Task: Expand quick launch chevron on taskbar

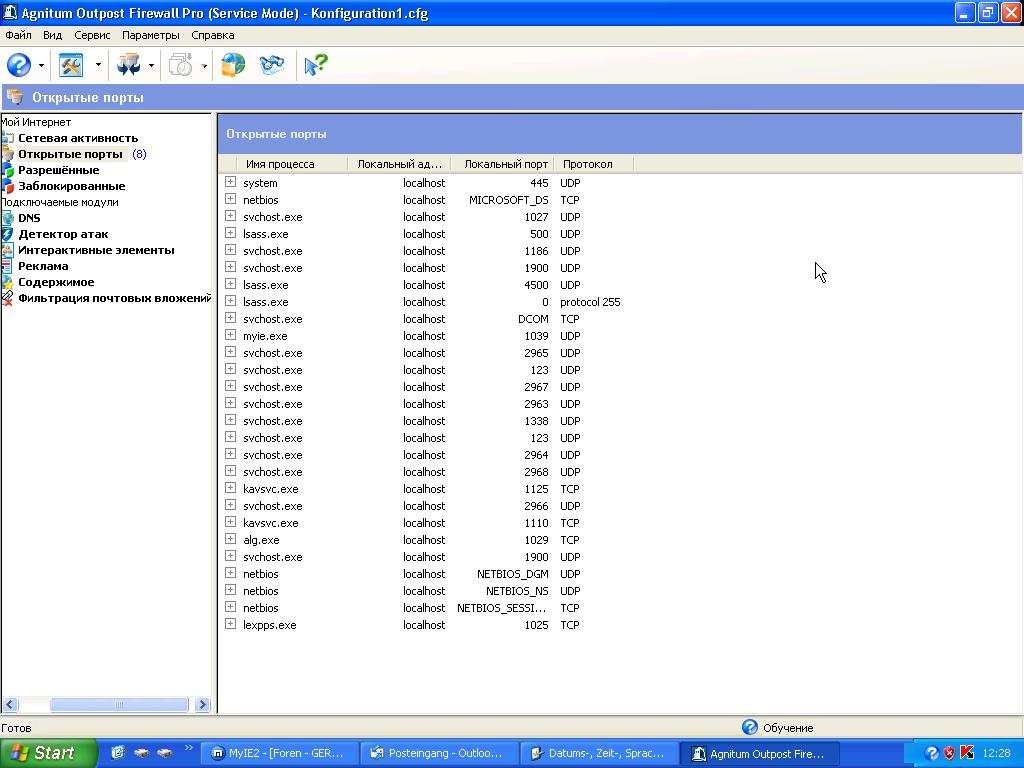Action: [x=189, y=748]
